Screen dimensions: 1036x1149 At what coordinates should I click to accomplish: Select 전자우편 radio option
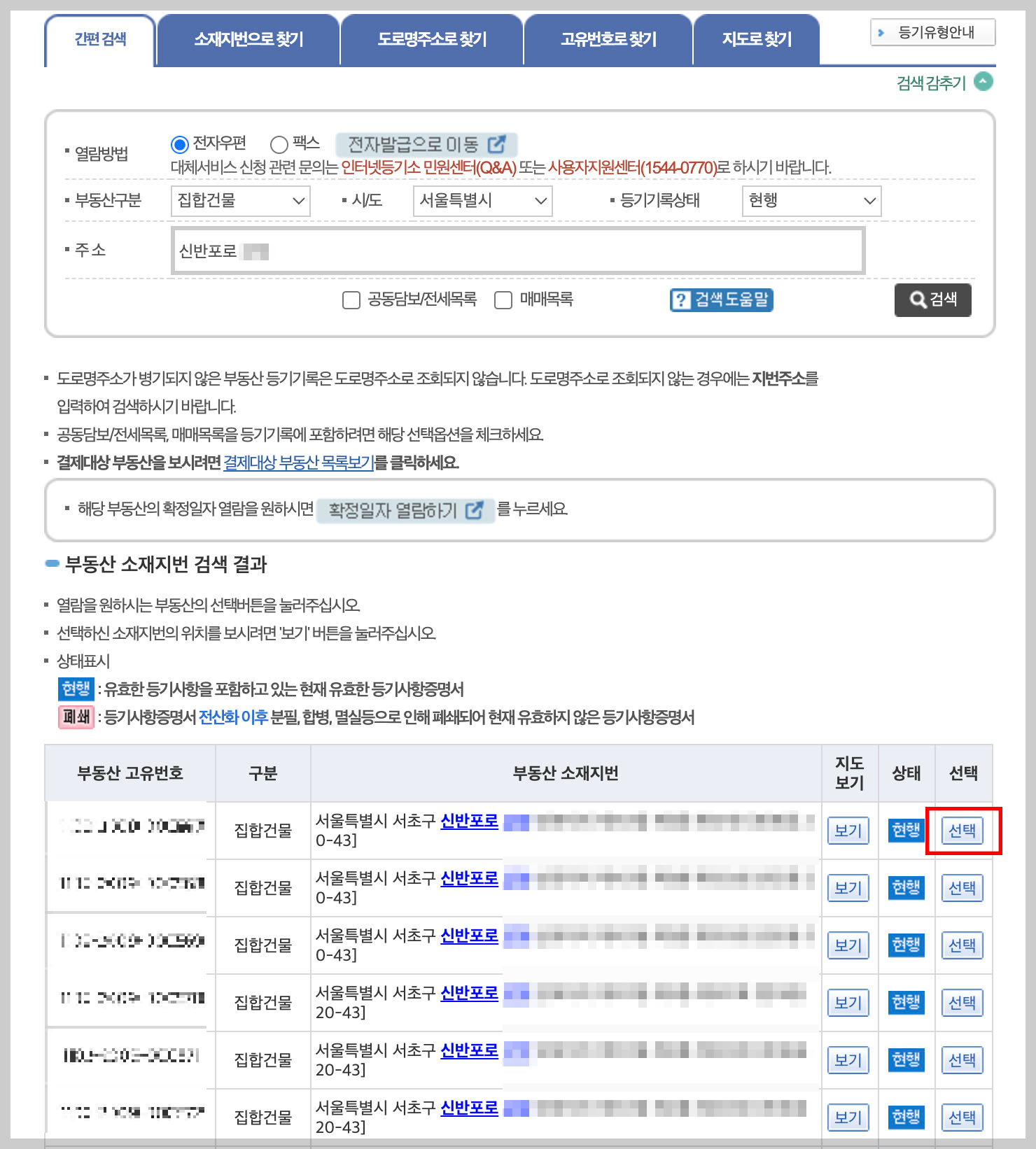click(x=180, y=144)
